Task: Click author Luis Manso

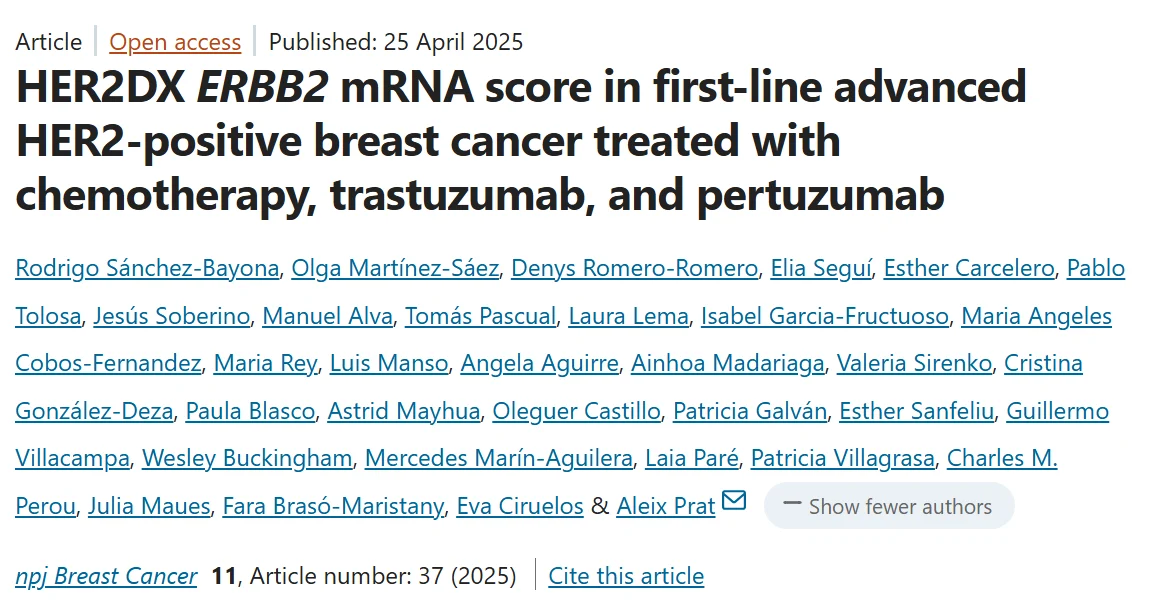Action: [x=389, y=363]
